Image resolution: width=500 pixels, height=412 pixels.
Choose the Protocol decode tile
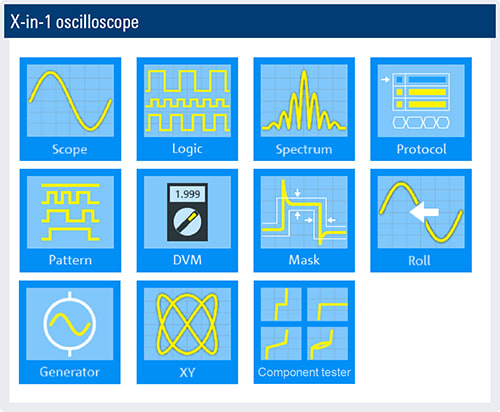tap(421, 109)
